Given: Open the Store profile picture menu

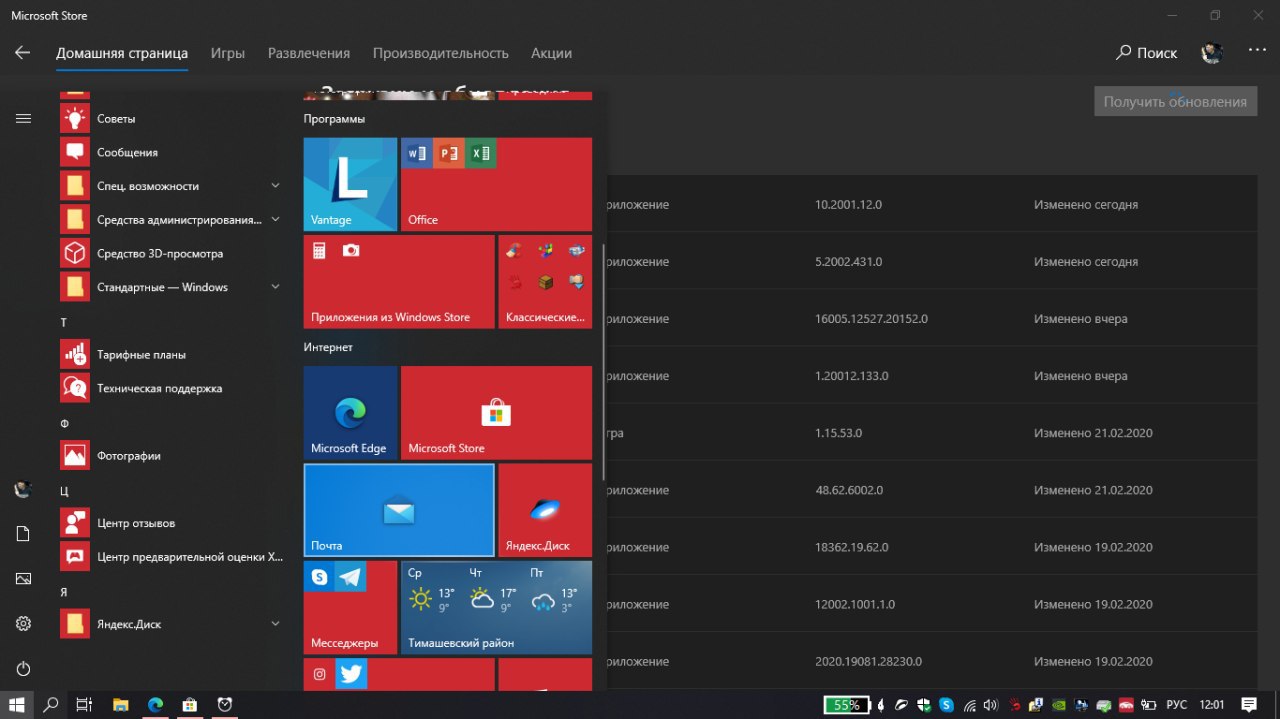Looking at the screenshot, I should pos(1212,53).
